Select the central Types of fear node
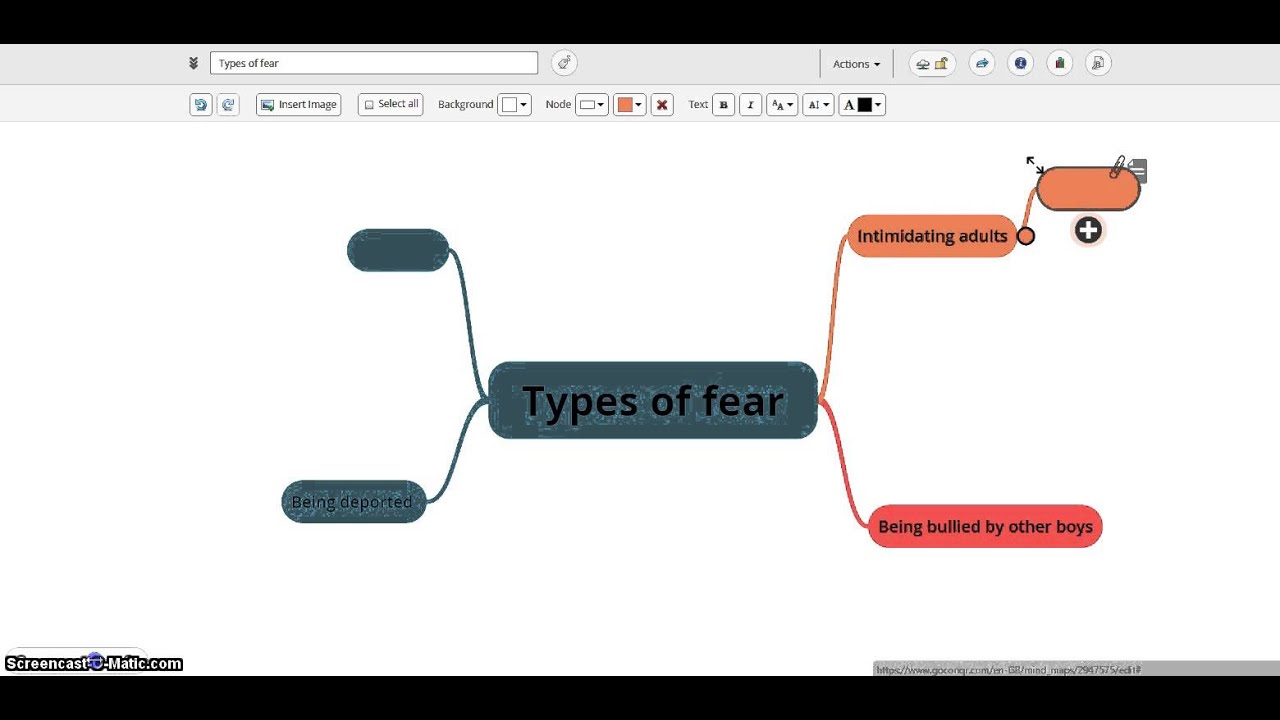Screen dimensions: 1280x720 (653, 400)
